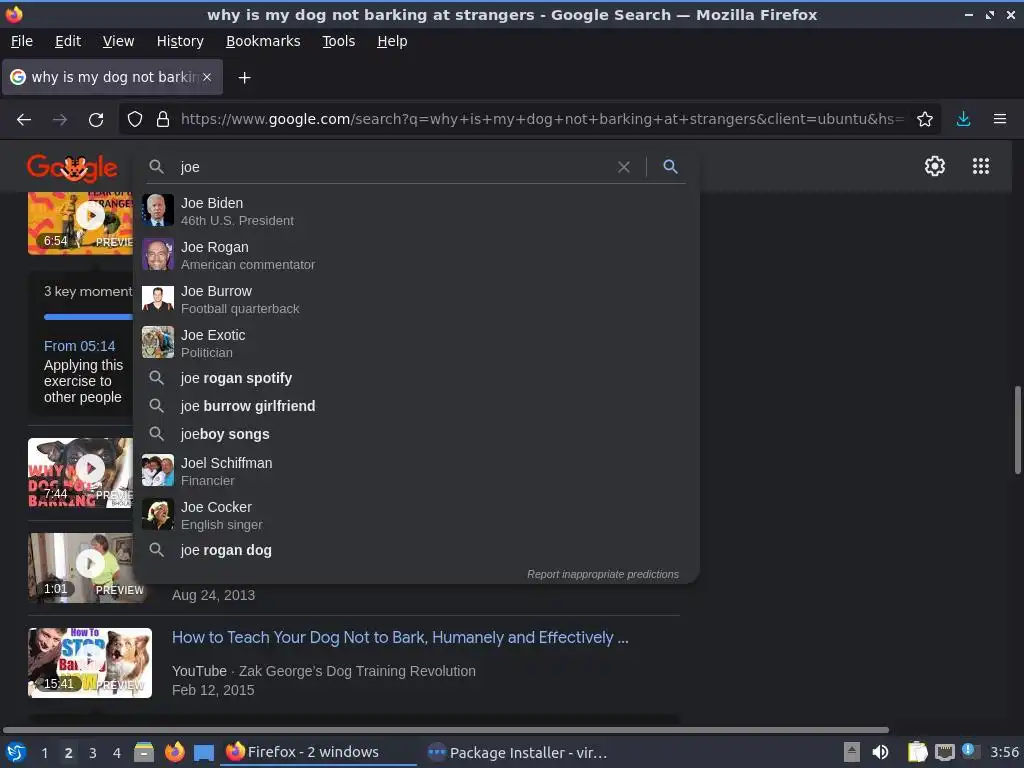Open the Tools menu
The width and height of the screenshot is (1024, 768).
[338, 41]
